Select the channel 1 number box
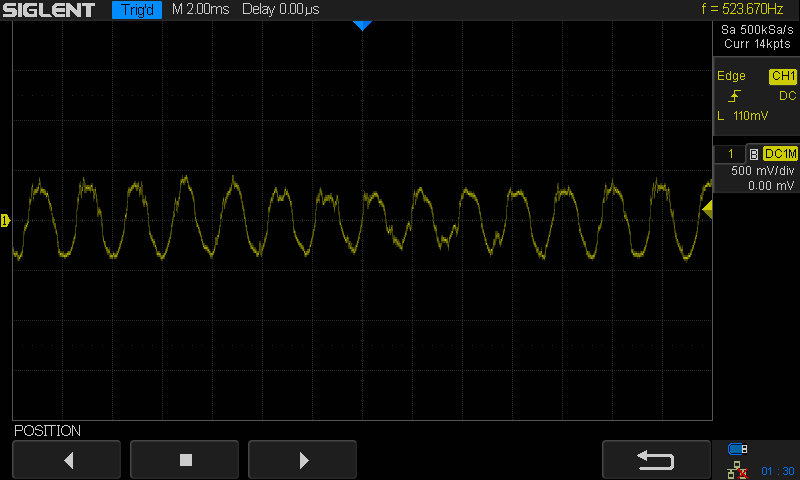This screenshot has height=480, width=800. click(x=730, y=154)
